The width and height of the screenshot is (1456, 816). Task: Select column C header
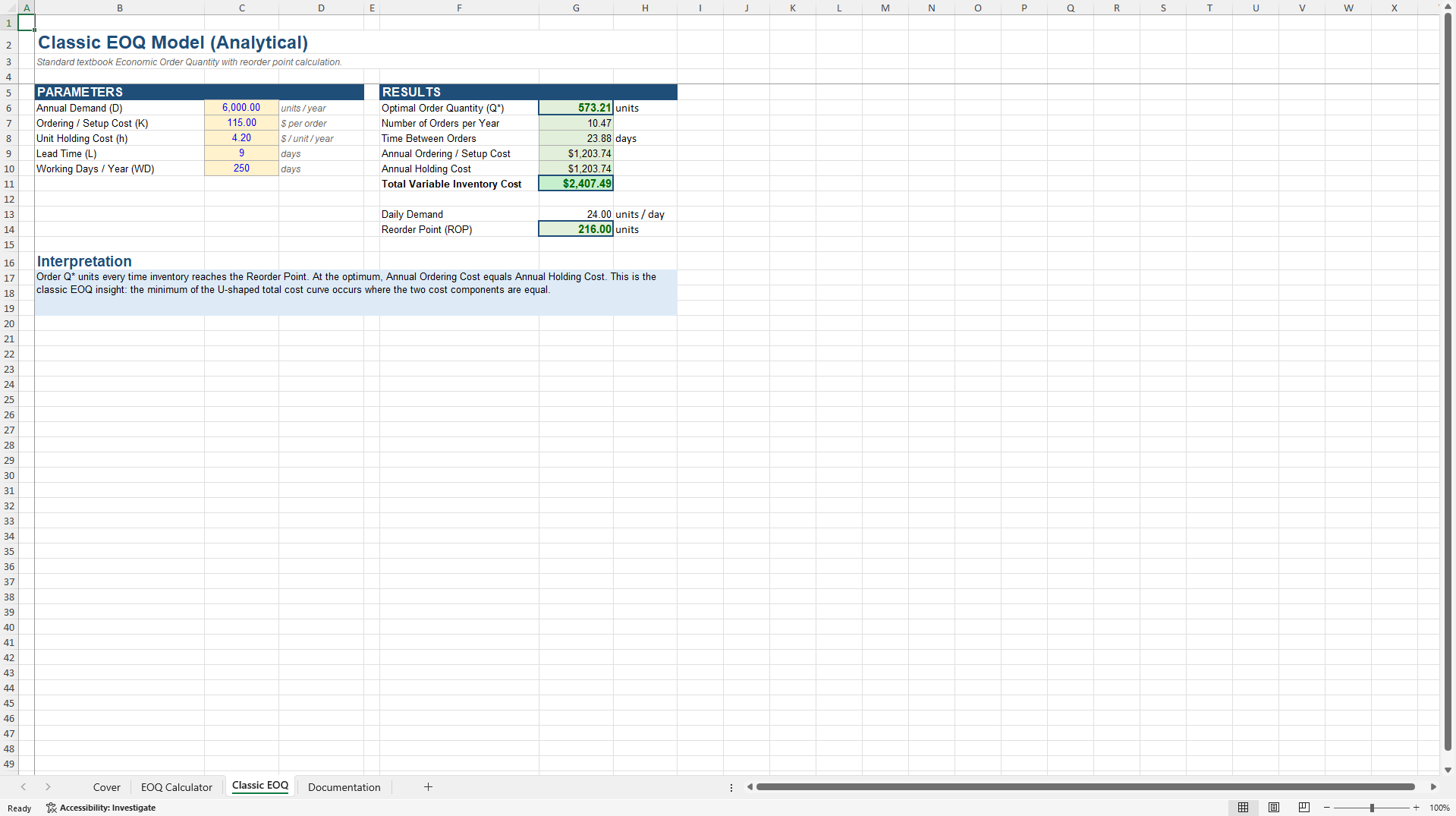[x=241, y=8]
